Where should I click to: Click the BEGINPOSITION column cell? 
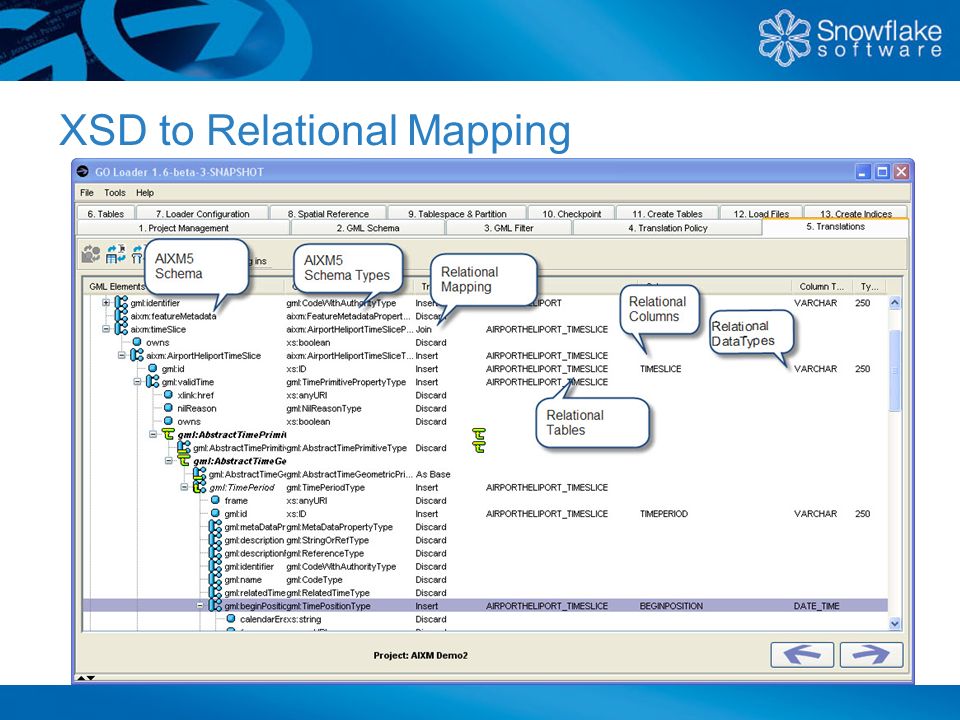pyautogui.click(x=671, y=606)
